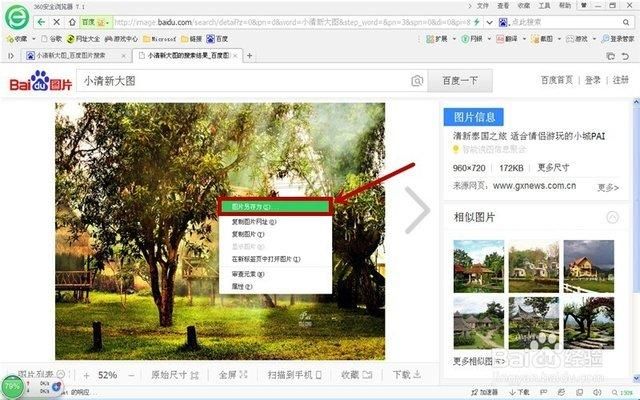The image size is (640, 400).
Task: Show next image with right chevron arrow
Action: click(x=416, y=210)
